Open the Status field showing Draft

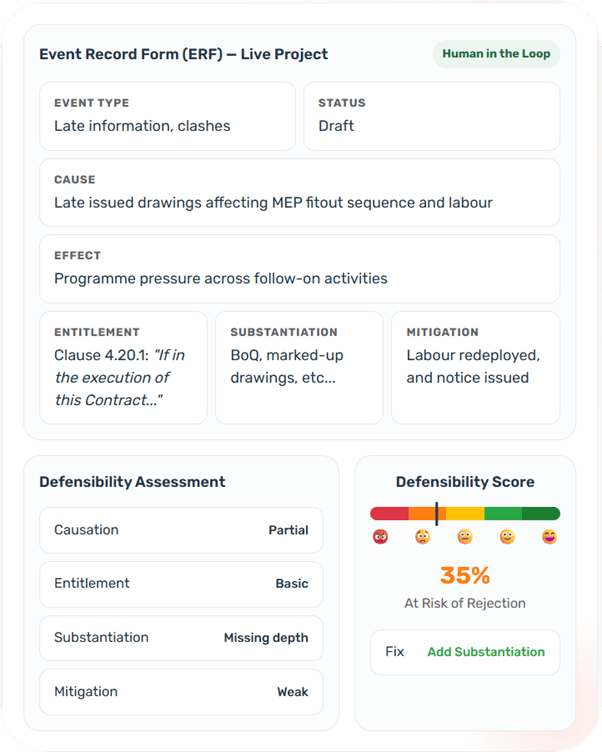(x=431, y=116)
